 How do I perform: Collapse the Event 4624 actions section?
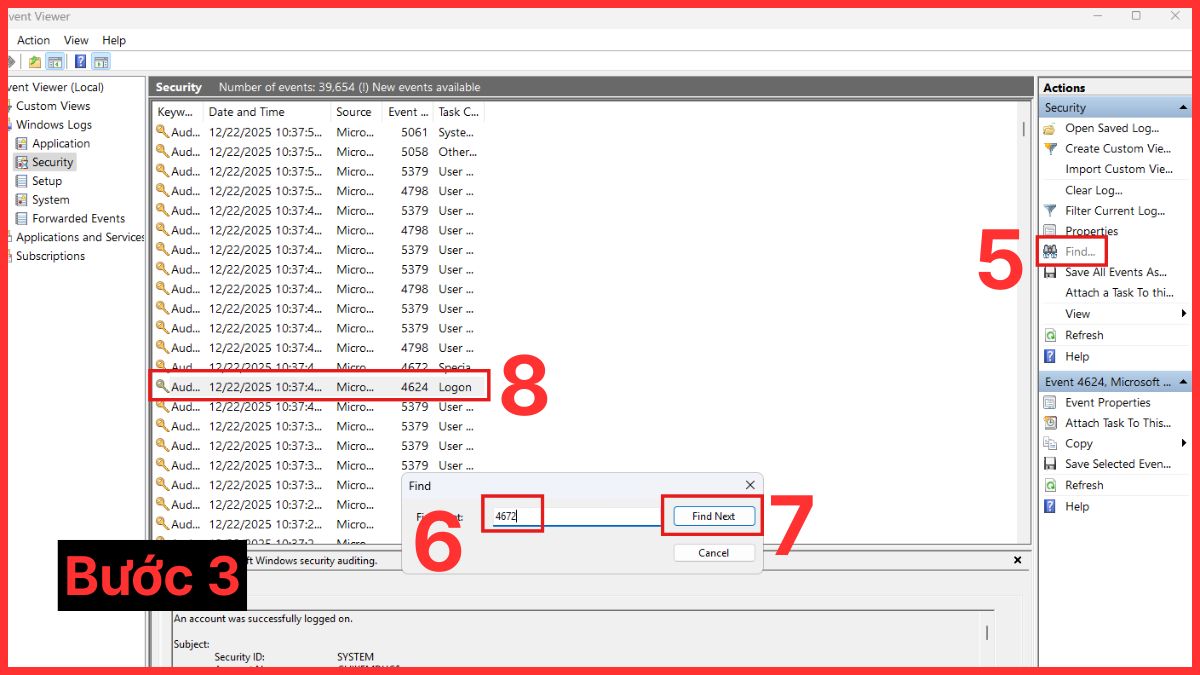[1184, 382]
